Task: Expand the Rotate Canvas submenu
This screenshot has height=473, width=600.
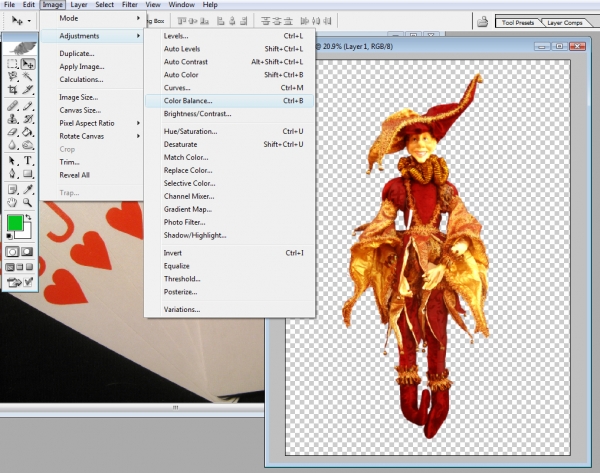Action: [x=92, y=136]
